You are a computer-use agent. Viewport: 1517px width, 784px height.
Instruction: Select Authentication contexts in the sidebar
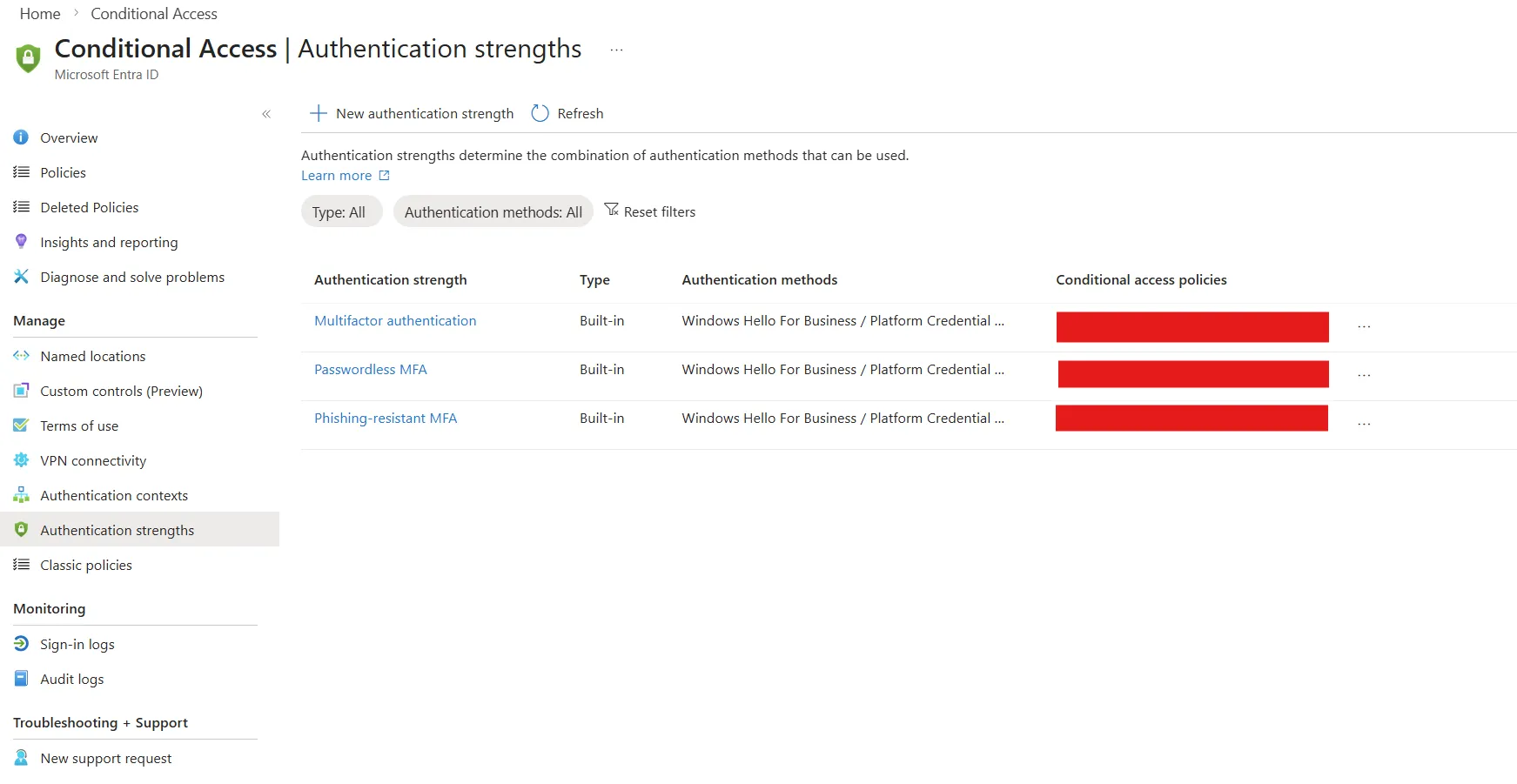click(x=114, y=495)
